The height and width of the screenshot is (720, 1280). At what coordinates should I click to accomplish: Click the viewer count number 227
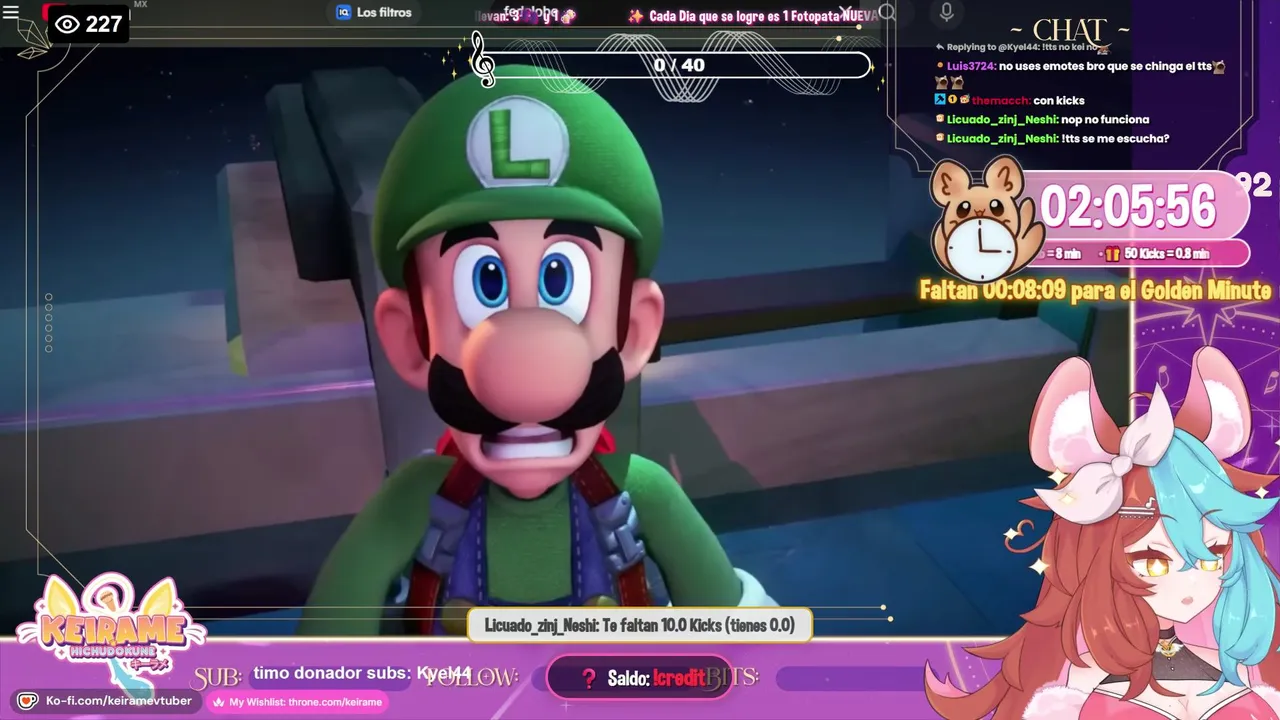click(103, 24)
